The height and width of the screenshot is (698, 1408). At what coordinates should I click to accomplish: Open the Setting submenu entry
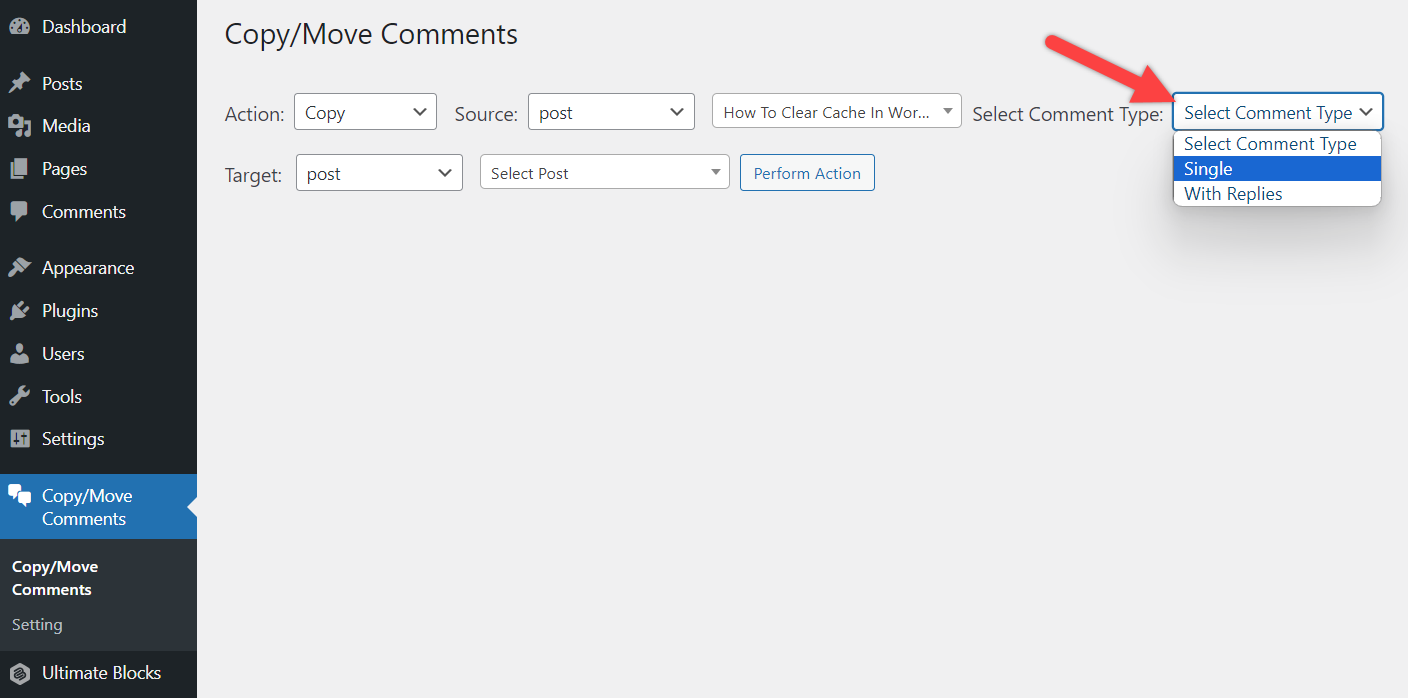click(37, 624)
